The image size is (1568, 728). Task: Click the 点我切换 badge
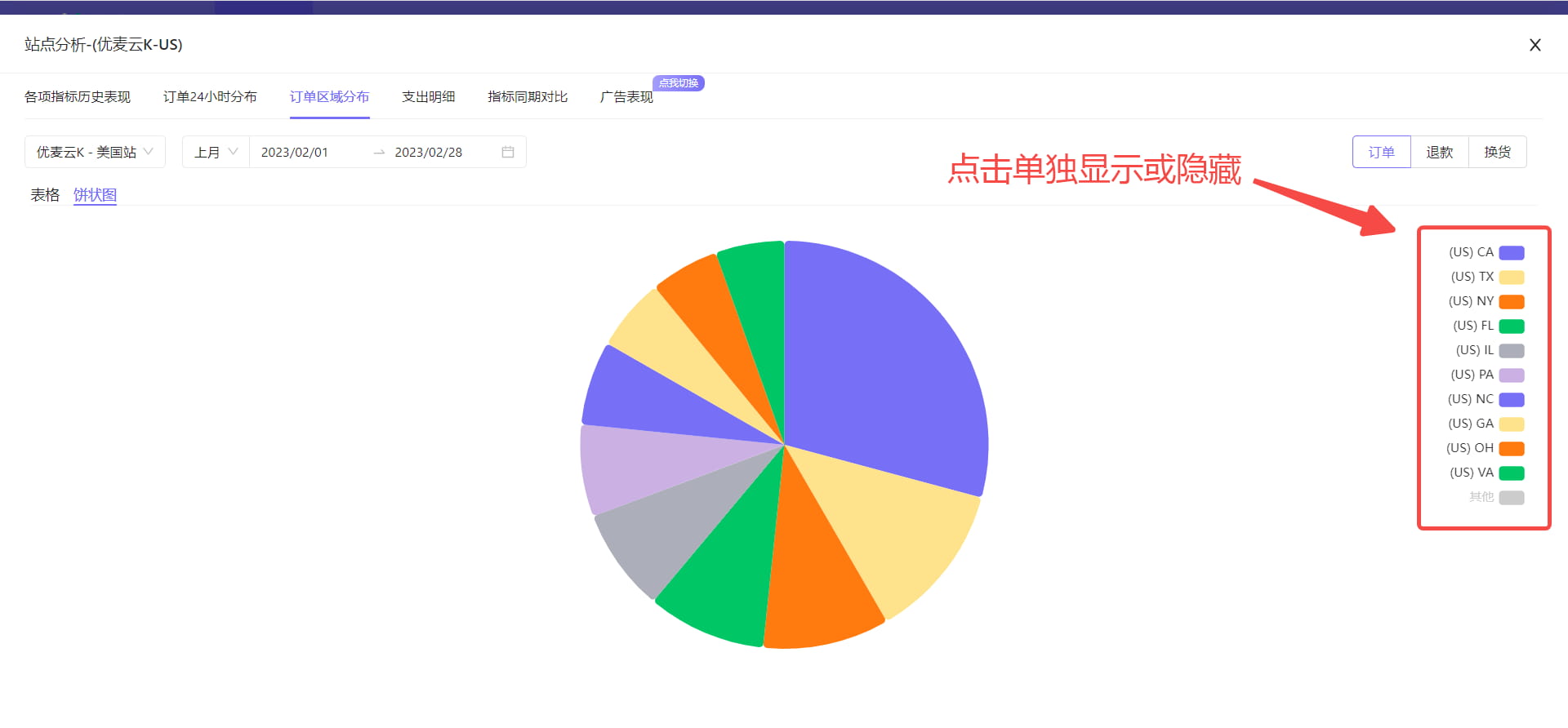[679, 83]
